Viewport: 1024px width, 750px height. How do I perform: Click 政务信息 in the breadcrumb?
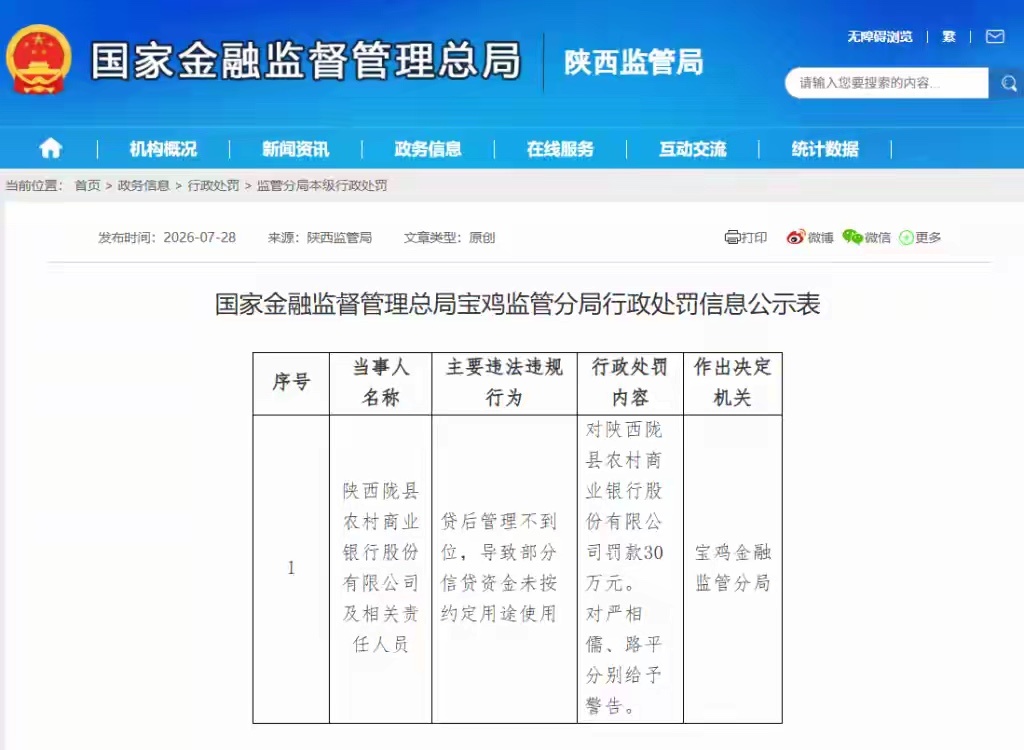(x=144, y=186)
